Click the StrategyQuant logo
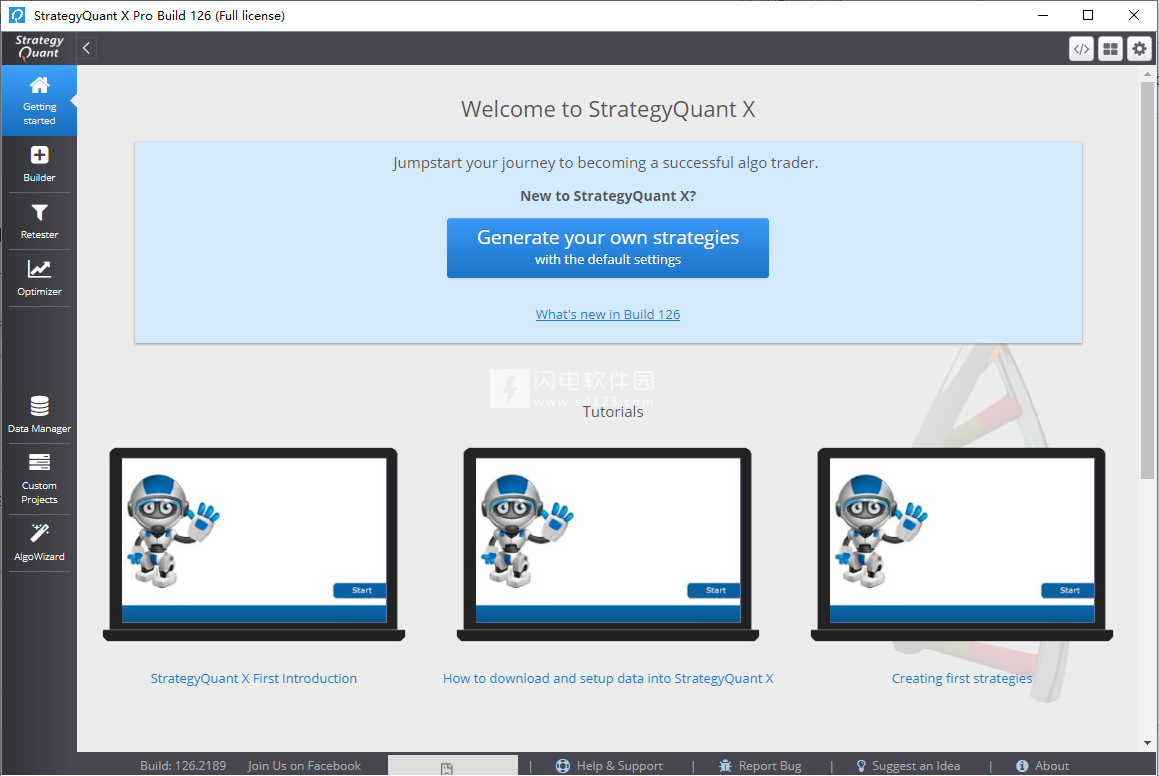 click(x=39, y=47)
